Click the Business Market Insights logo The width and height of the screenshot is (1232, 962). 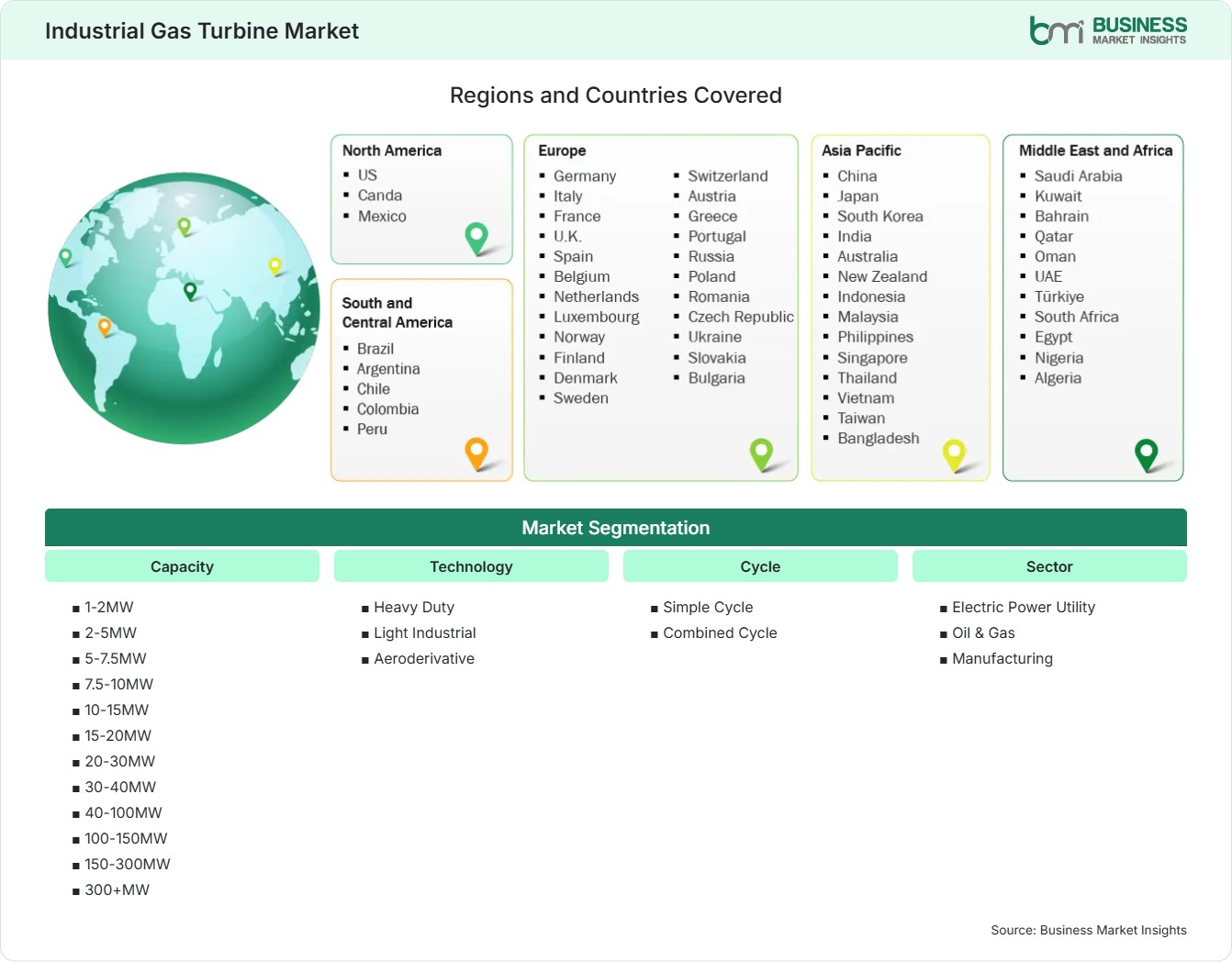(1108, 30)
